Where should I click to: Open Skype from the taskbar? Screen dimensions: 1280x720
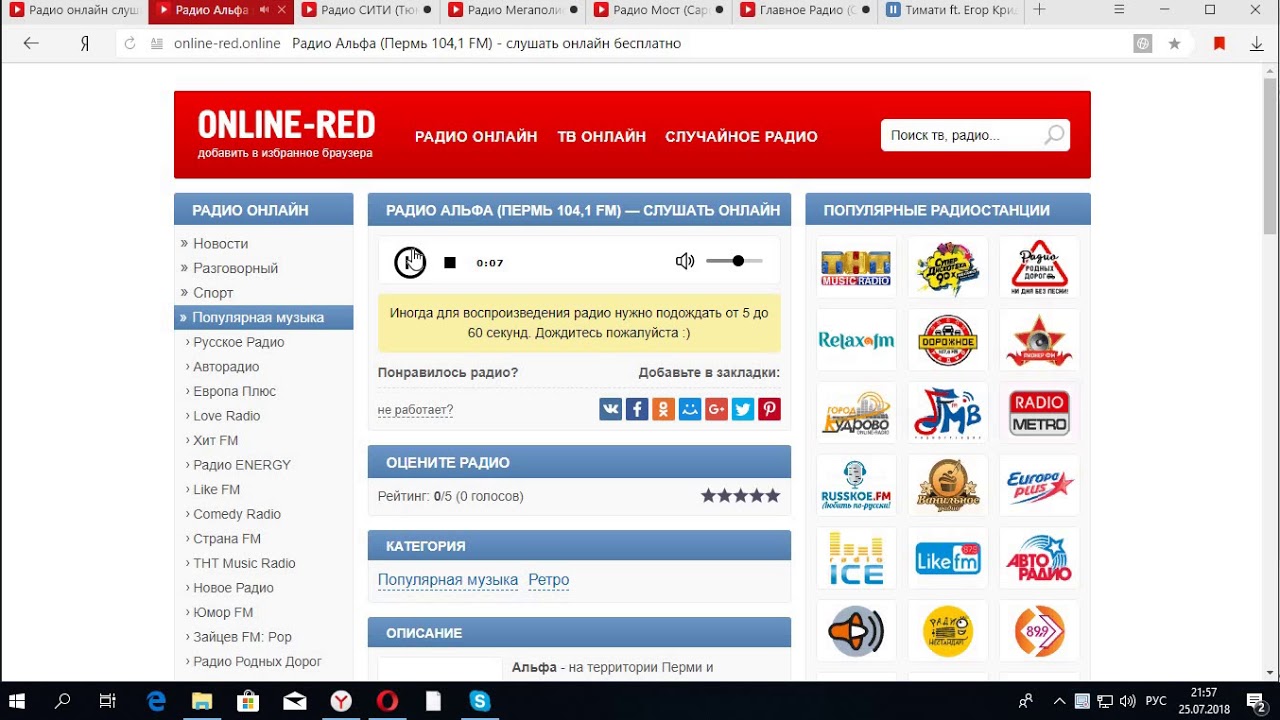(x=480, y=701)
